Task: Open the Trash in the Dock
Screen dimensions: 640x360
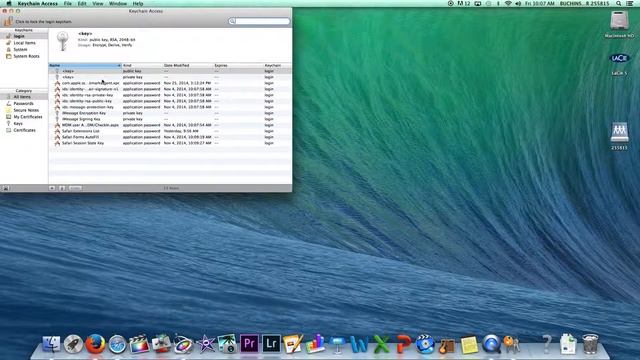Action: click(x=590, y=344)
